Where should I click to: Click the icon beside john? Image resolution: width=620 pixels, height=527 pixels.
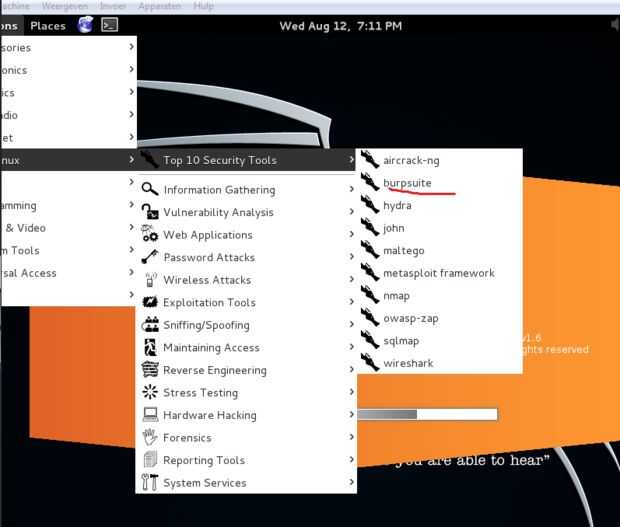coord(370,227)
